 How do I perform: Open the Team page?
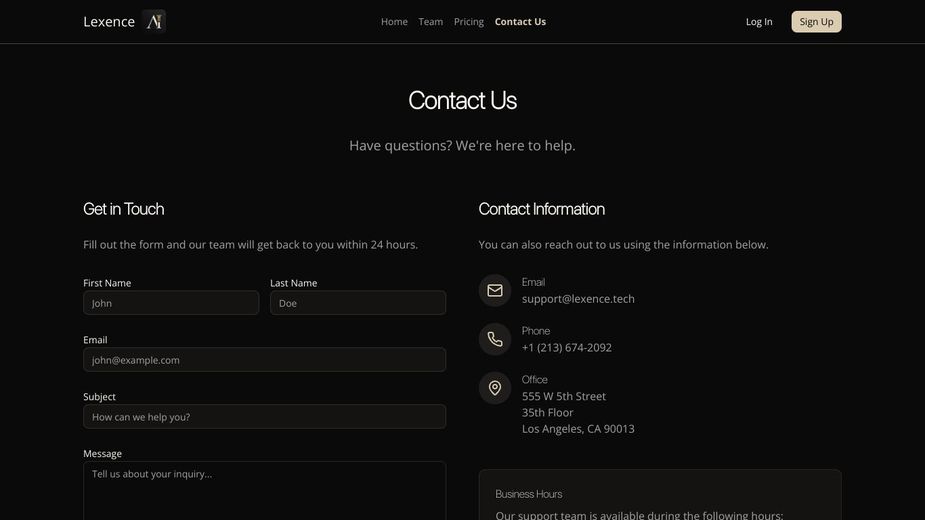[x=430, y=22]
